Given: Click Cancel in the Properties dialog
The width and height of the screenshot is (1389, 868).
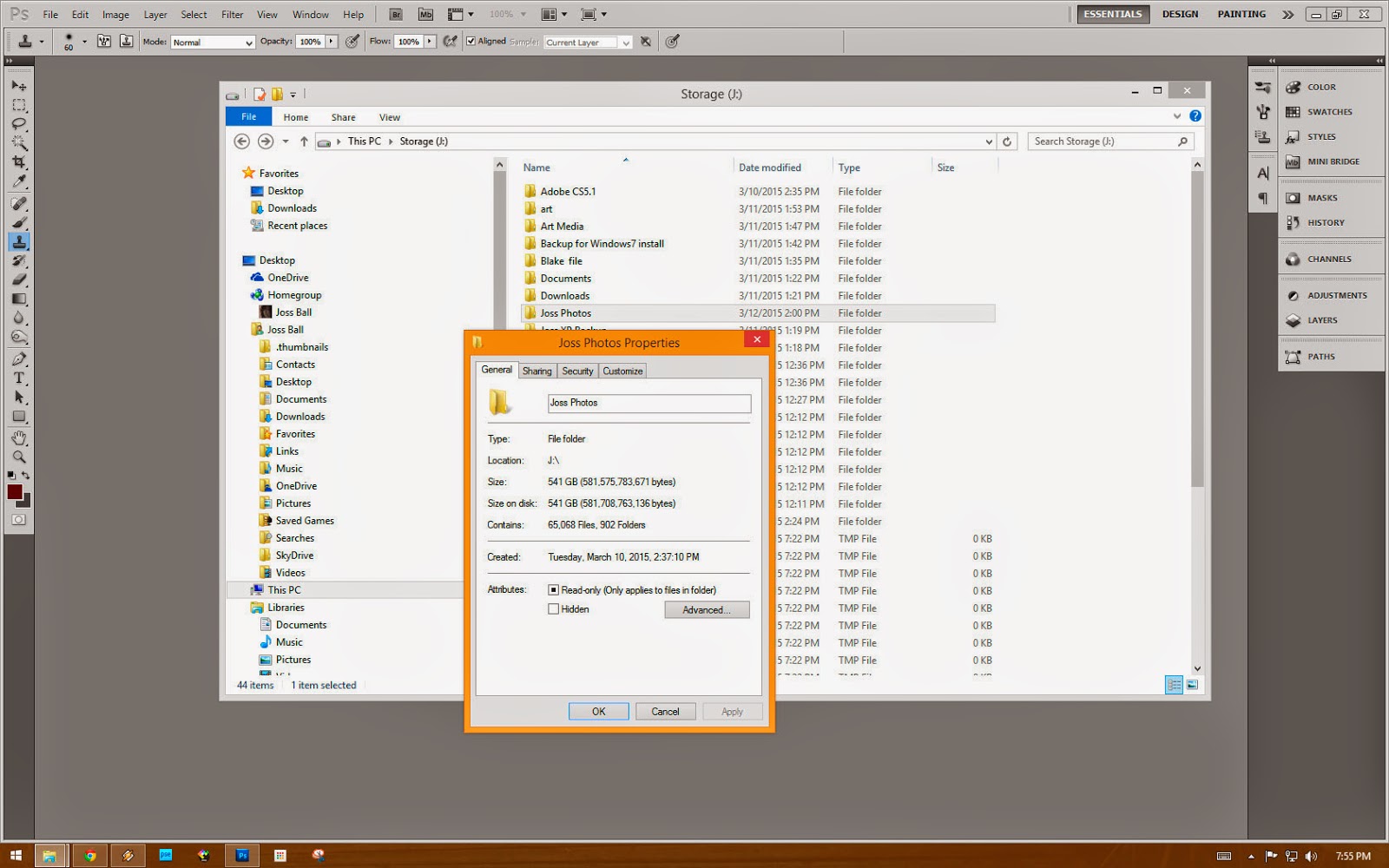Looking at the screenshot, I should click(x=666, y=712).
